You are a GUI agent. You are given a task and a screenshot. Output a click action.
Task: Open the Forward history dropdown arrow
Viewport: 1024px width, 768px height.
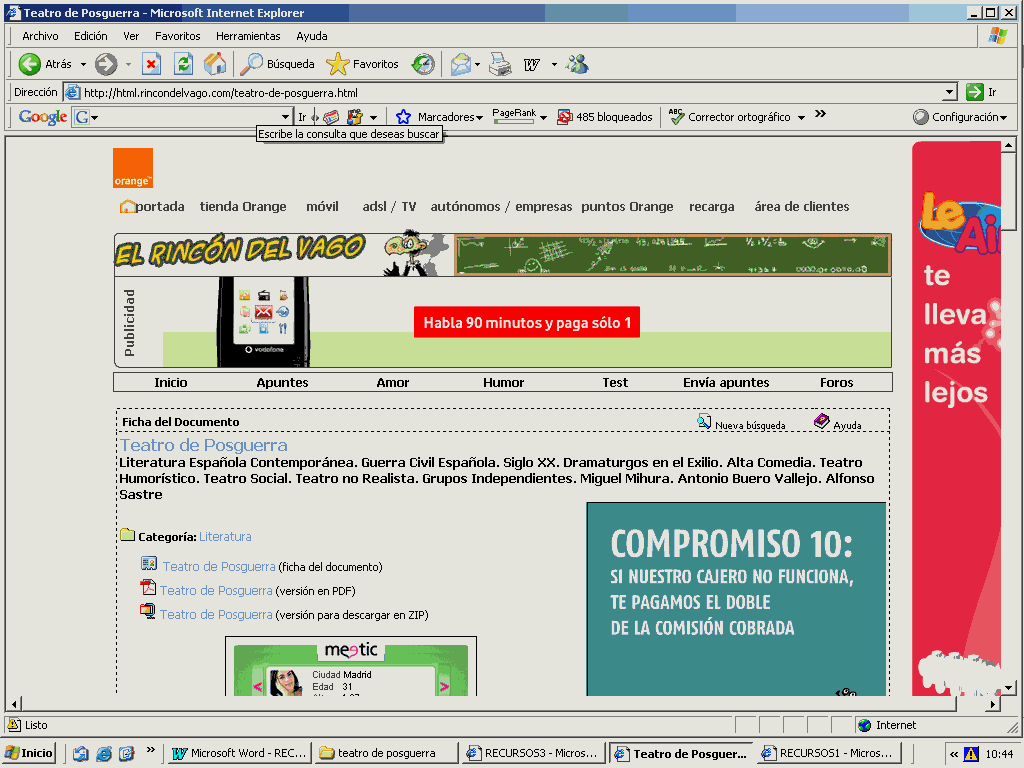[x=128, y=65]
